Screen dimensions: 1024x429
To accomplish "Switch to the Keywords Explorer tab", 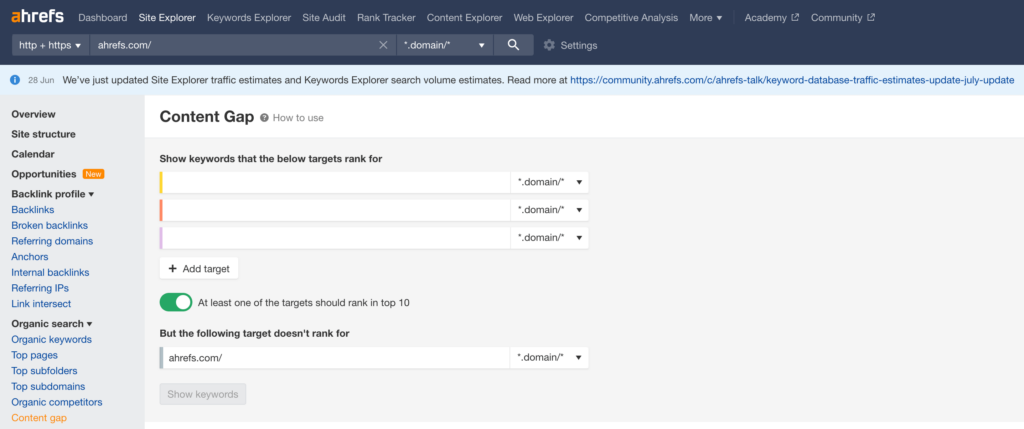I will click(249, 18).
